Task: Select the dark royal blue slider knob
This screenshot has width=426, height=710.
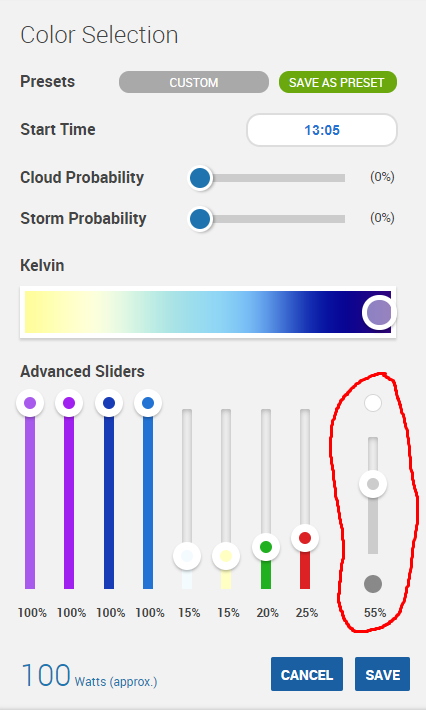Action: pyautogui.click(x=109, y=403)
